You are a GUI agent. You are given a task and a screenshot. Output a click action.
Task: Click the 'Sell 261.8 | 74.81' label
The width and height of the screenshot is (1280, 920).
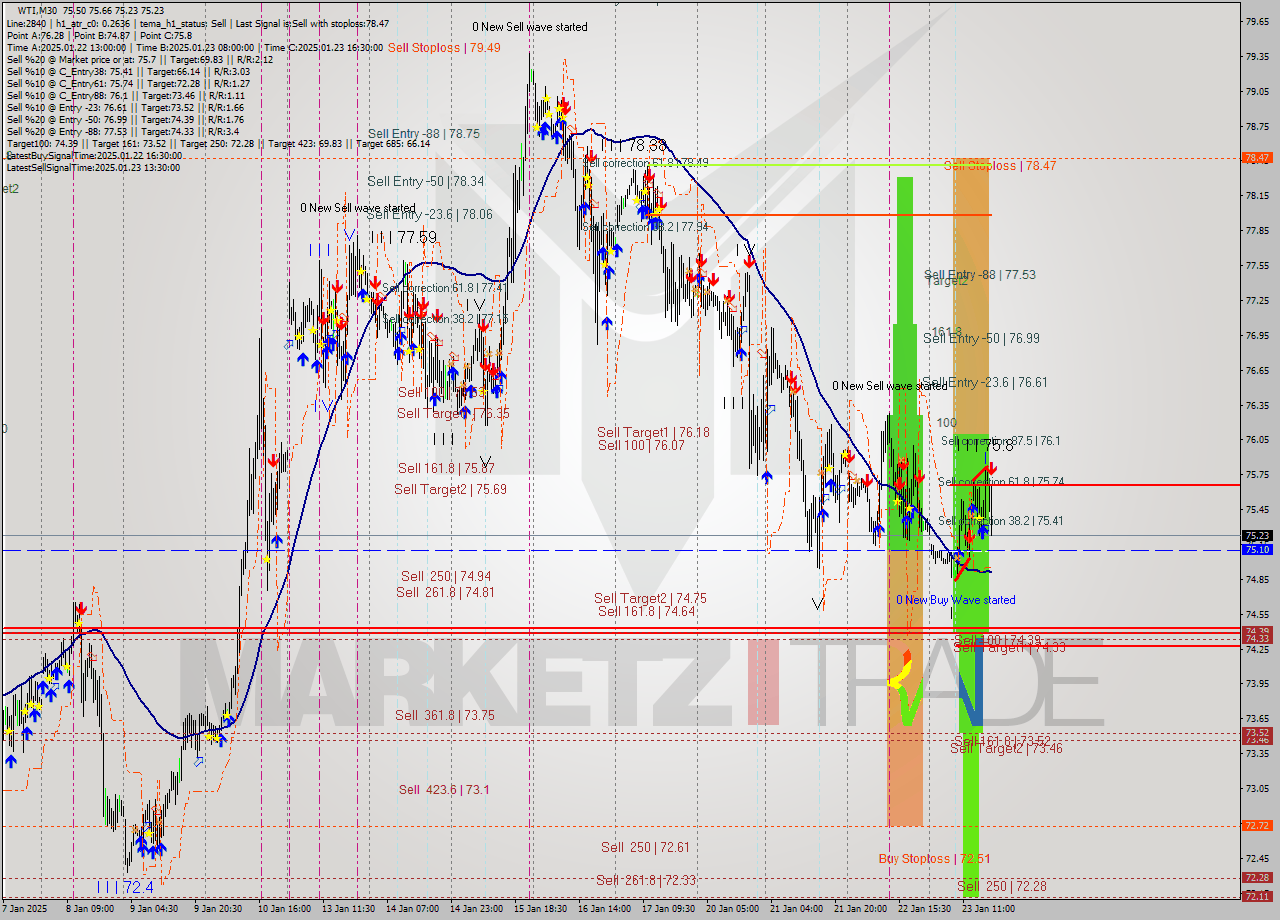tap(445, 592)
